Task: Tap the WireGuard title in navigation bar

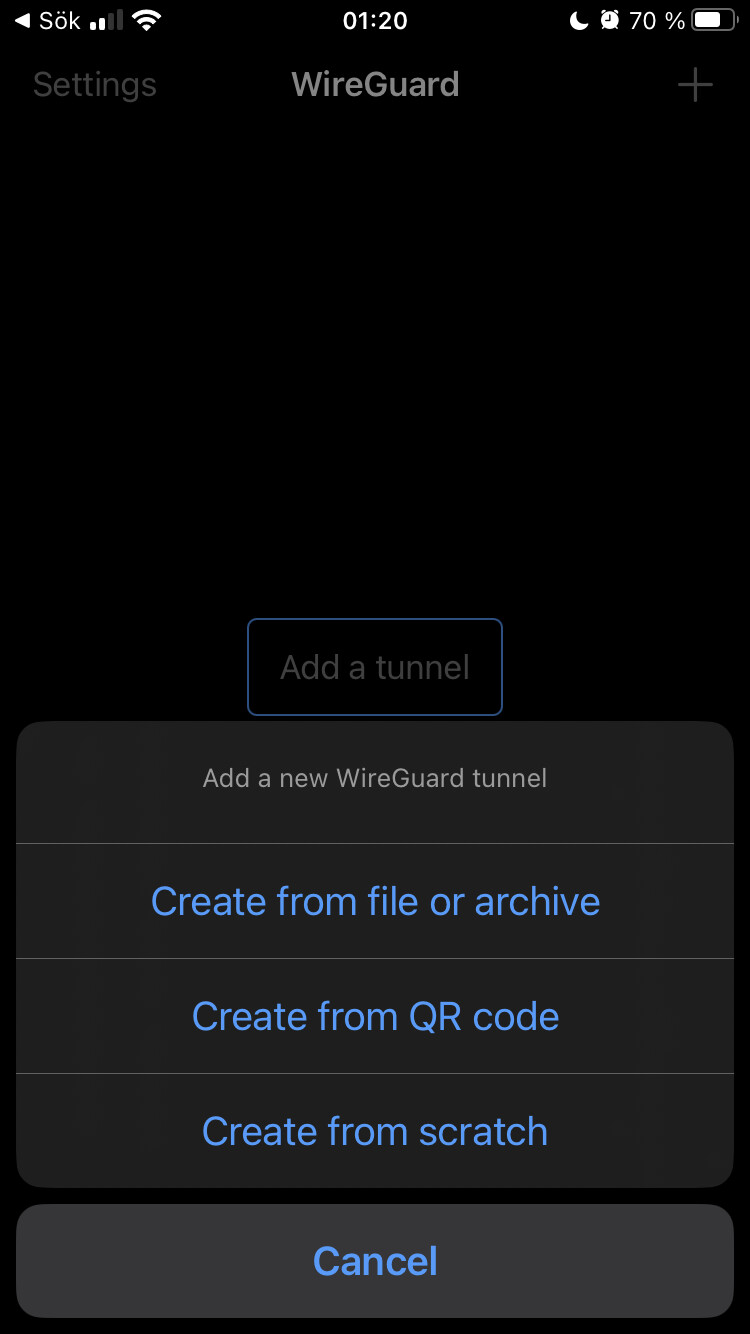Action: (x=375, y=84)
